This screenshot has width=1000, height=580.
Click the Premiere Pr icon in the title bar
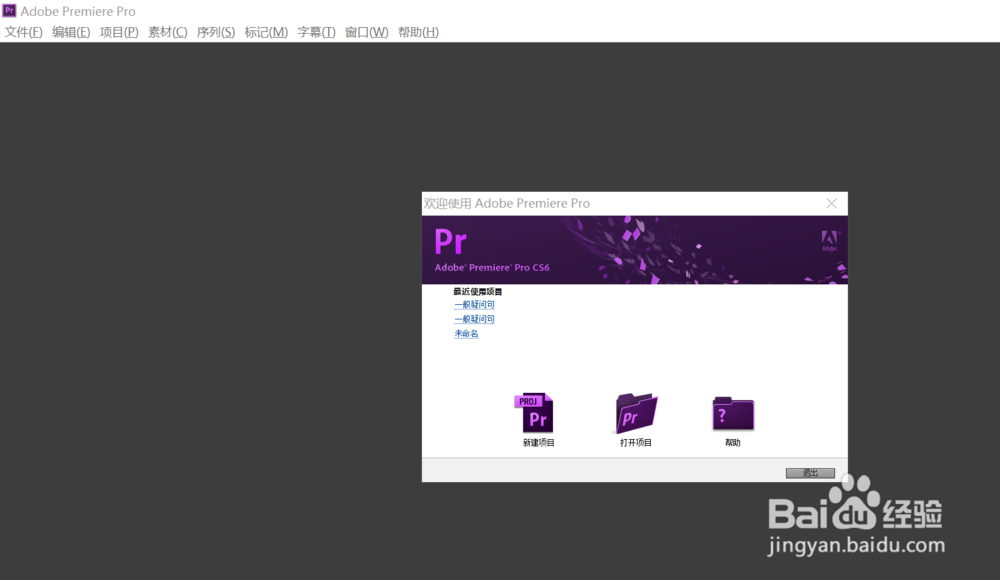tap(9, 10)
